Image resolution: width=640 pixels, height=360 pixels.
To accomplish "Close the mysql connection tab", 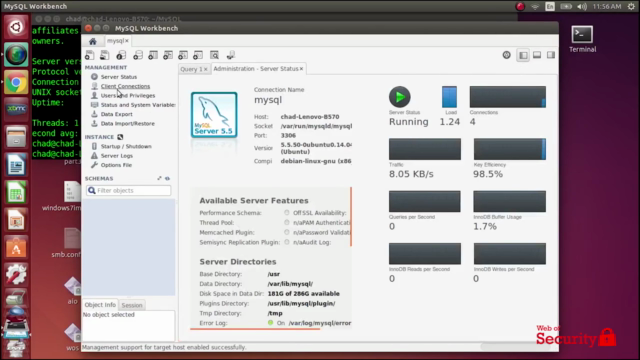I will click(x=127, y=41).
